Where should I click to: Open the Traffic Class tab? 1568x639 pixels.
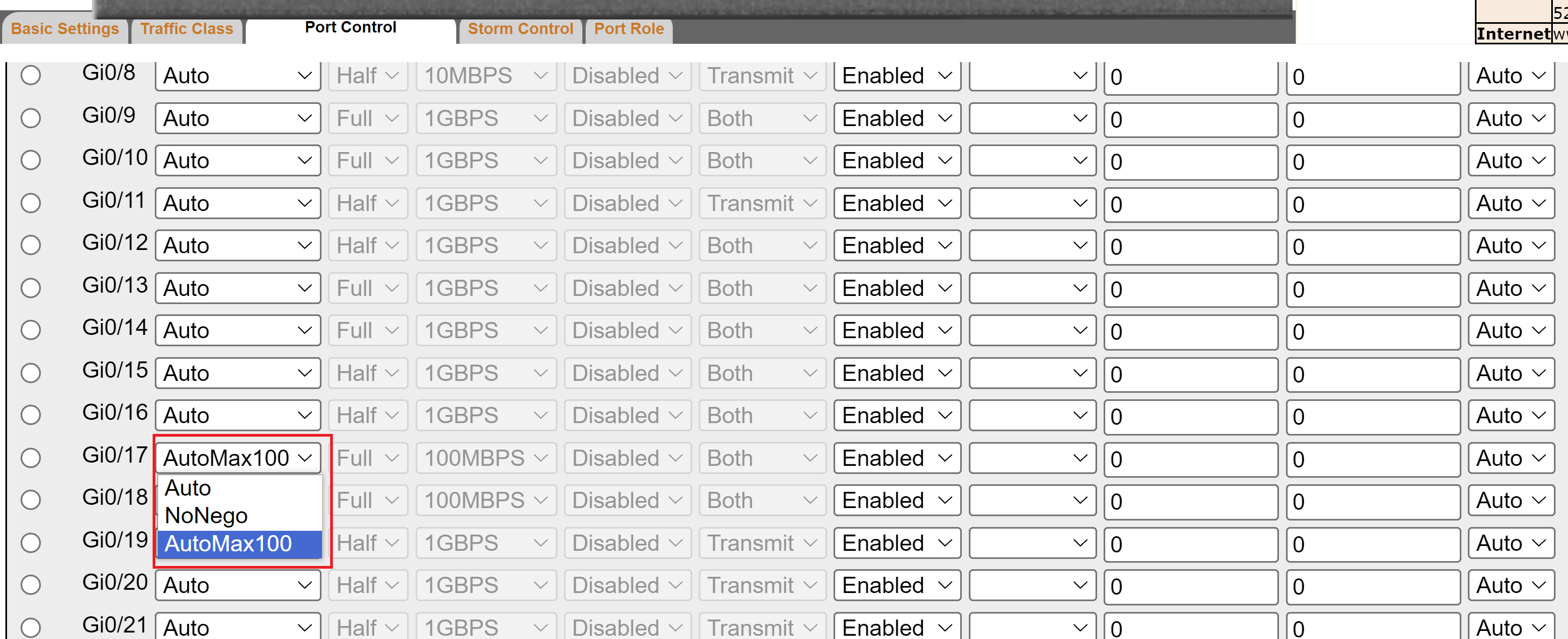click(x=187, y=29)
